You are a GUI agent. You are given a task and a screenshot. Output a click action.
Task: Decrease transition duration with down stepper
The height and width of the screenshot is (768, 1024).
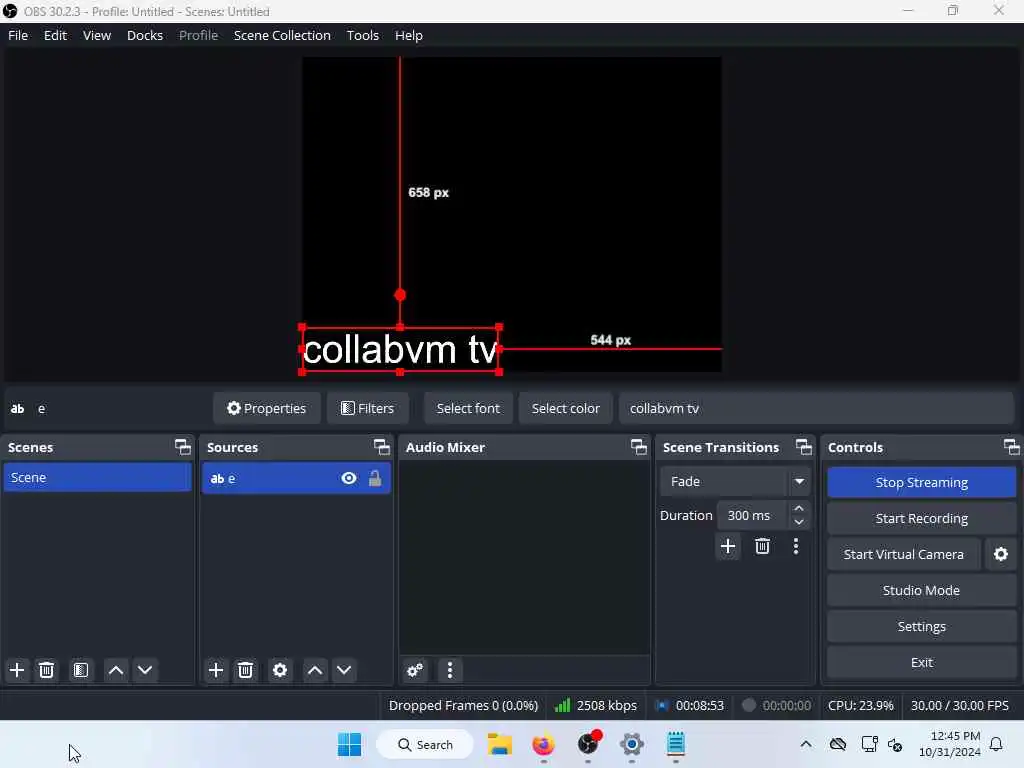point(799,522)
